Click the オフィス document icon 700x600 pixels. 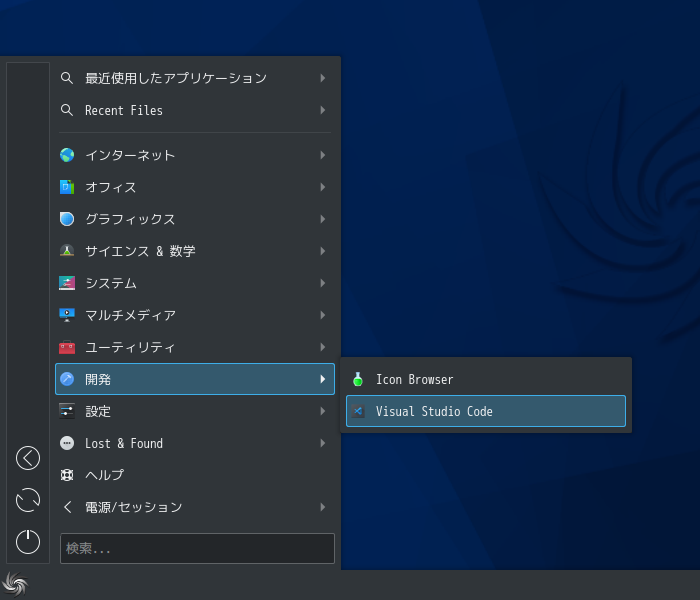[x=67, y=187]
